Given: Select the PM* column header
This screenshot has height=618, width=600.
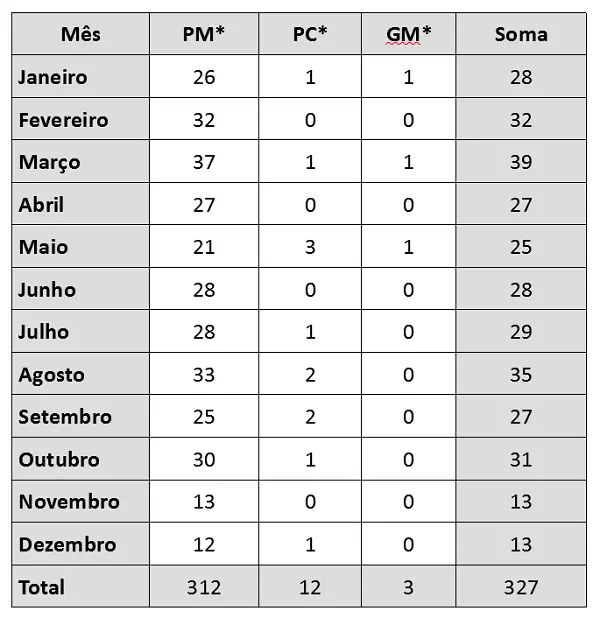Looking at the screenshot, I should pos(204,35).
